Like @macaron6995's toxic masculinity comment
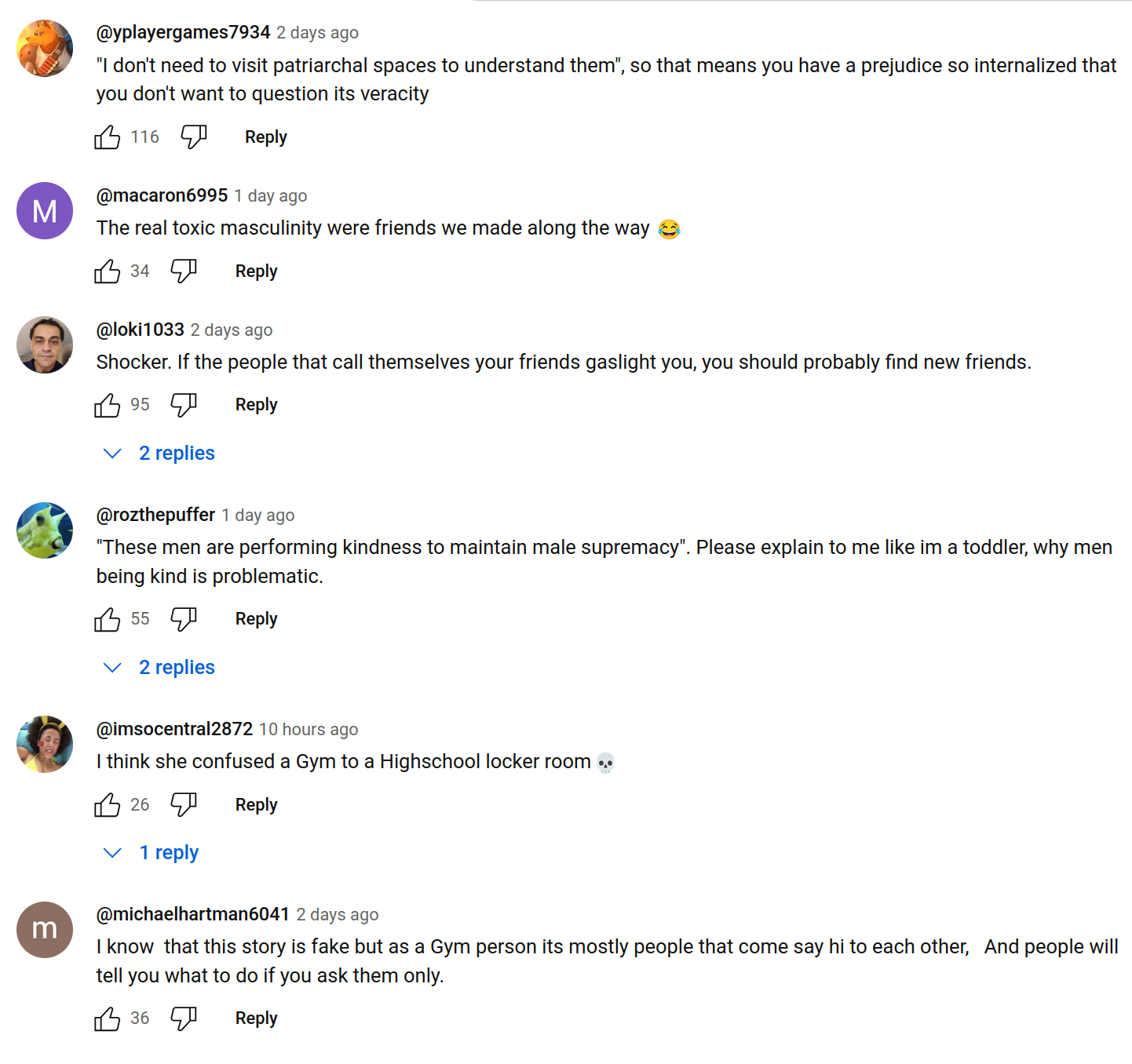Viewport: 1132px width, 1064px height. point(108,271)
